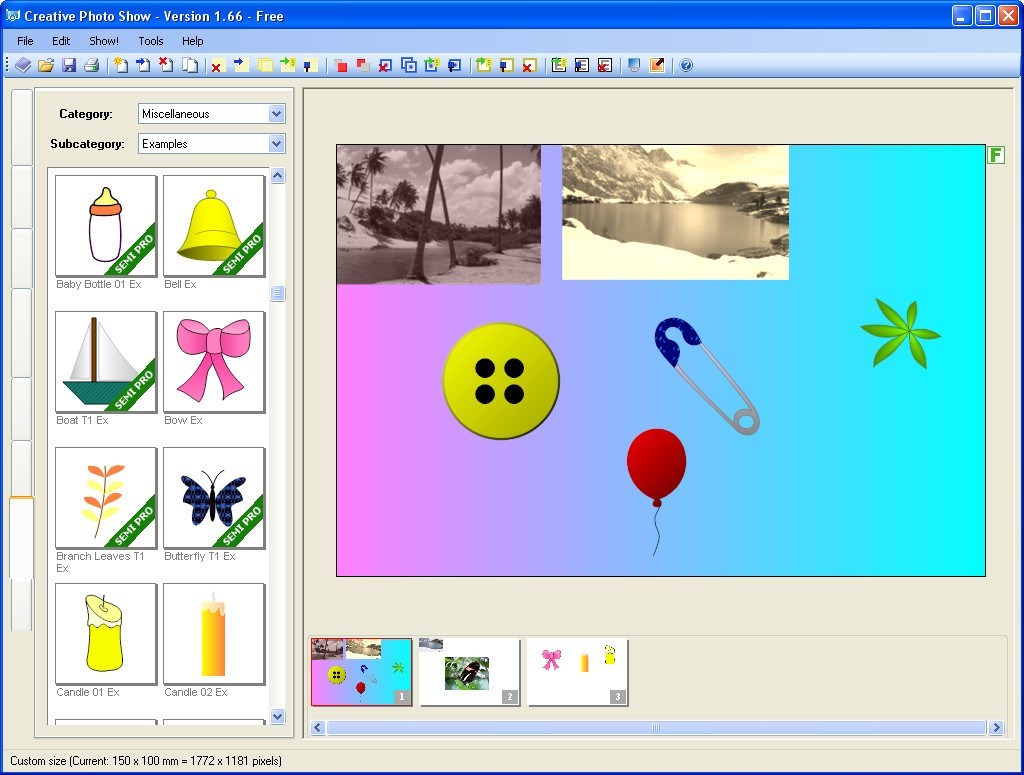This screenshot has width=1024, height=775.
Task: Click the open folder toolbar icon
Action: (x=46, y=65)
